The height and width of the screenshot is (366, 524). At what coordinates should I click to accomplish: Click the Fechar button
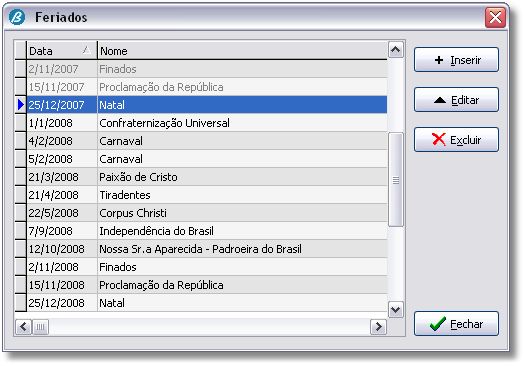coord(456,324)
